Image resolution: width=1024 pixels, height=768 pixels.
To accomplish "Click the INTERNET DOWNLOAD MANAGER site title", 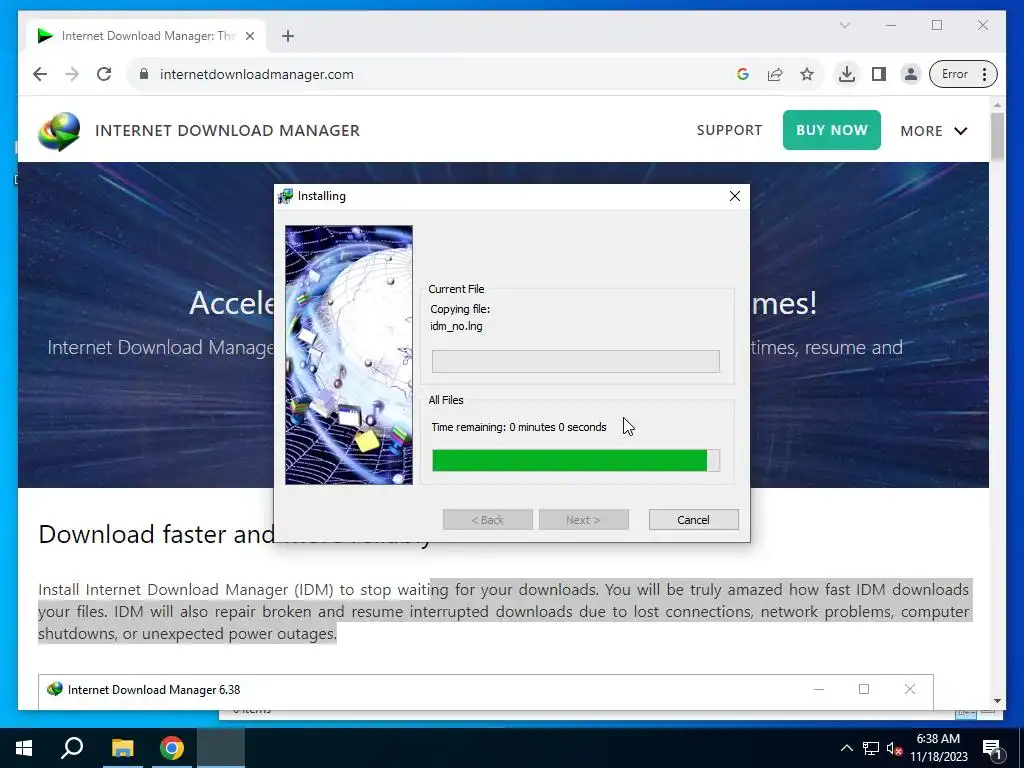I will [x=227, y=131].
